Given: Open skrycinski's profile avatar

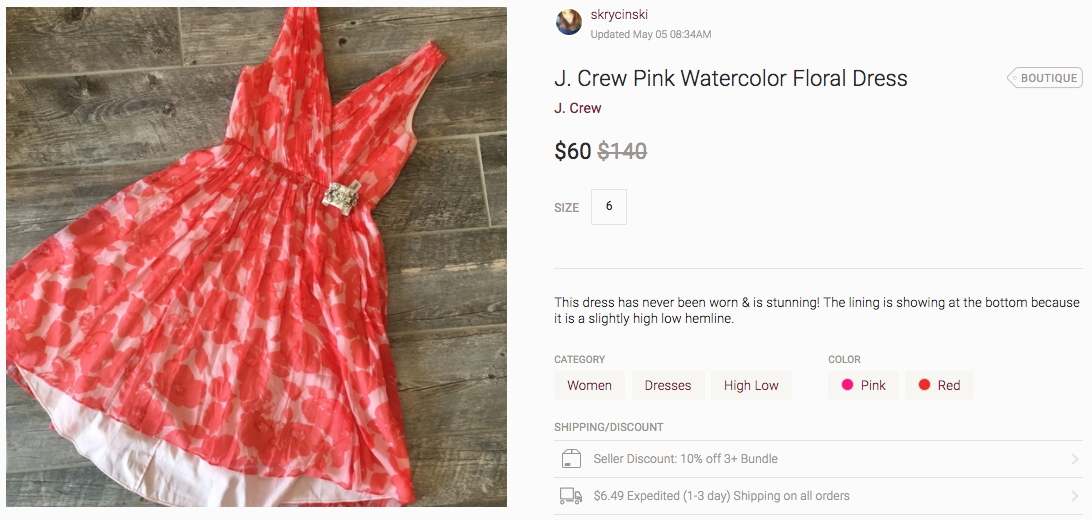Looking at the screenshot, I should point(568,22).
